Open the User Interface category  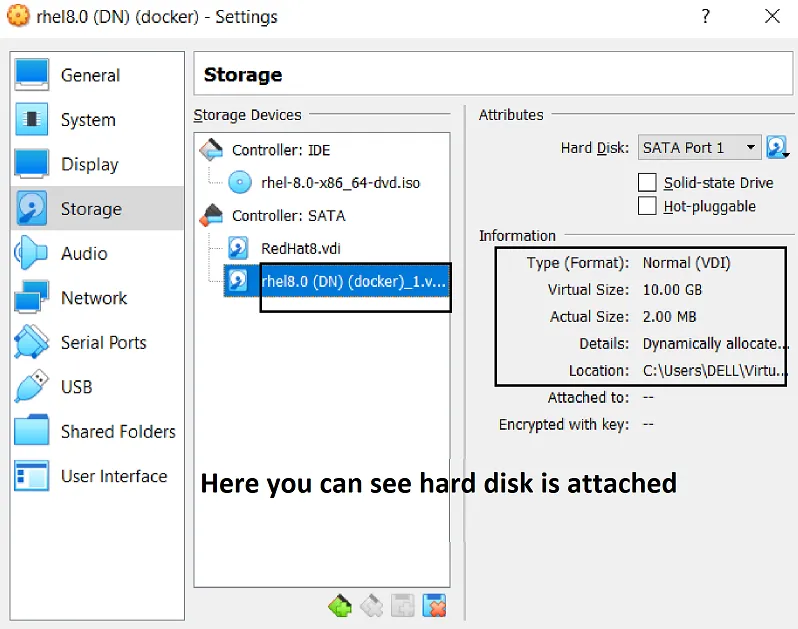pos(97,476)
